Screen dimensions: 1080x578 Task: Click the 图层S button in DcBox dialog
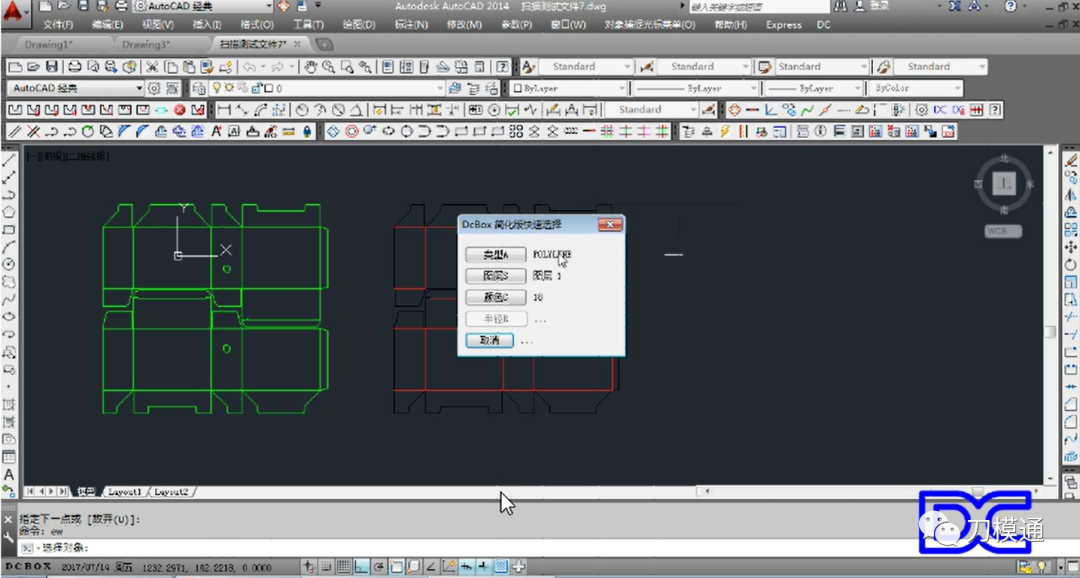coord(495,276)
